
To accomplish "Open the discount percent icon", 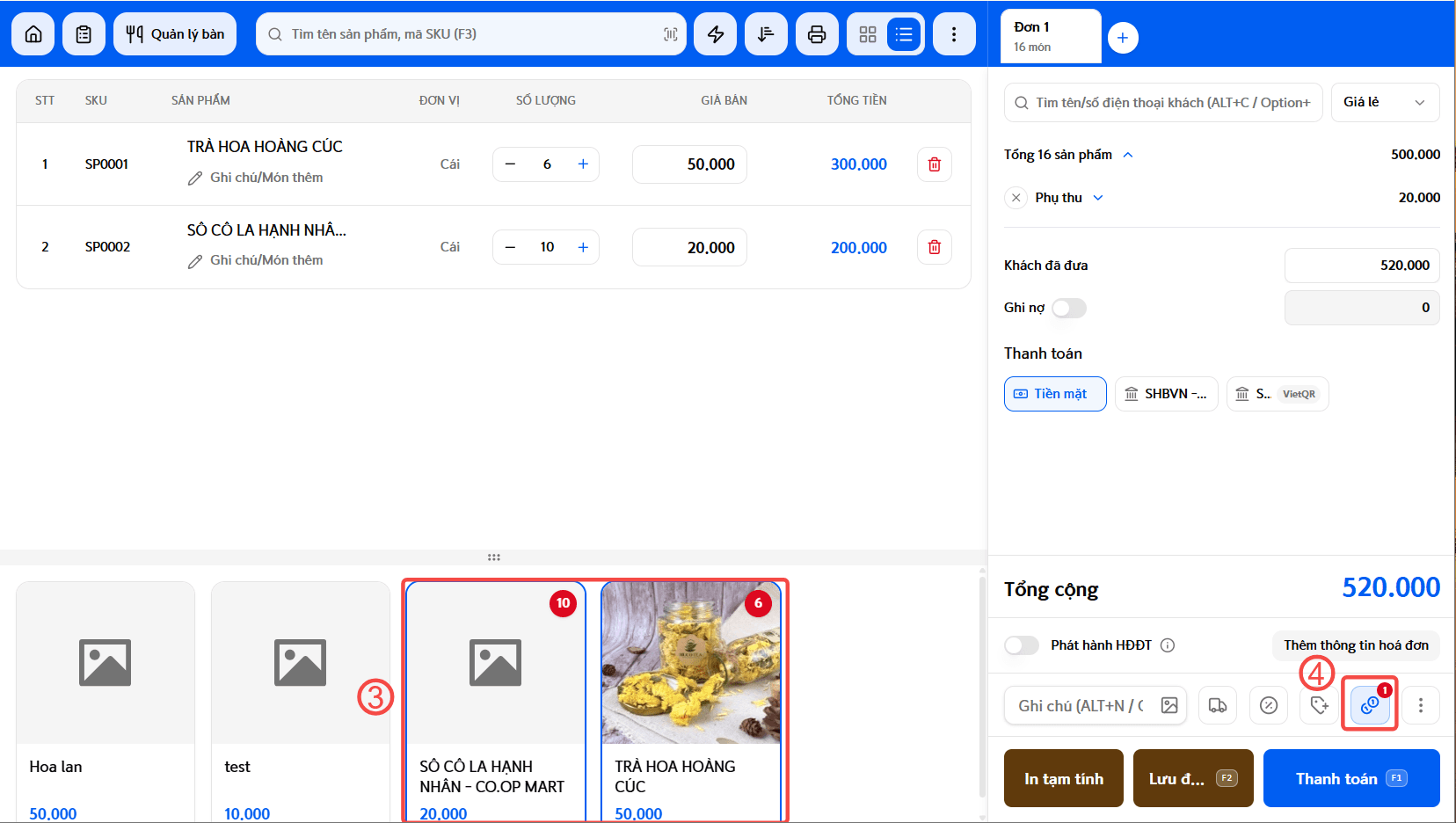I will click(1269, 705).
